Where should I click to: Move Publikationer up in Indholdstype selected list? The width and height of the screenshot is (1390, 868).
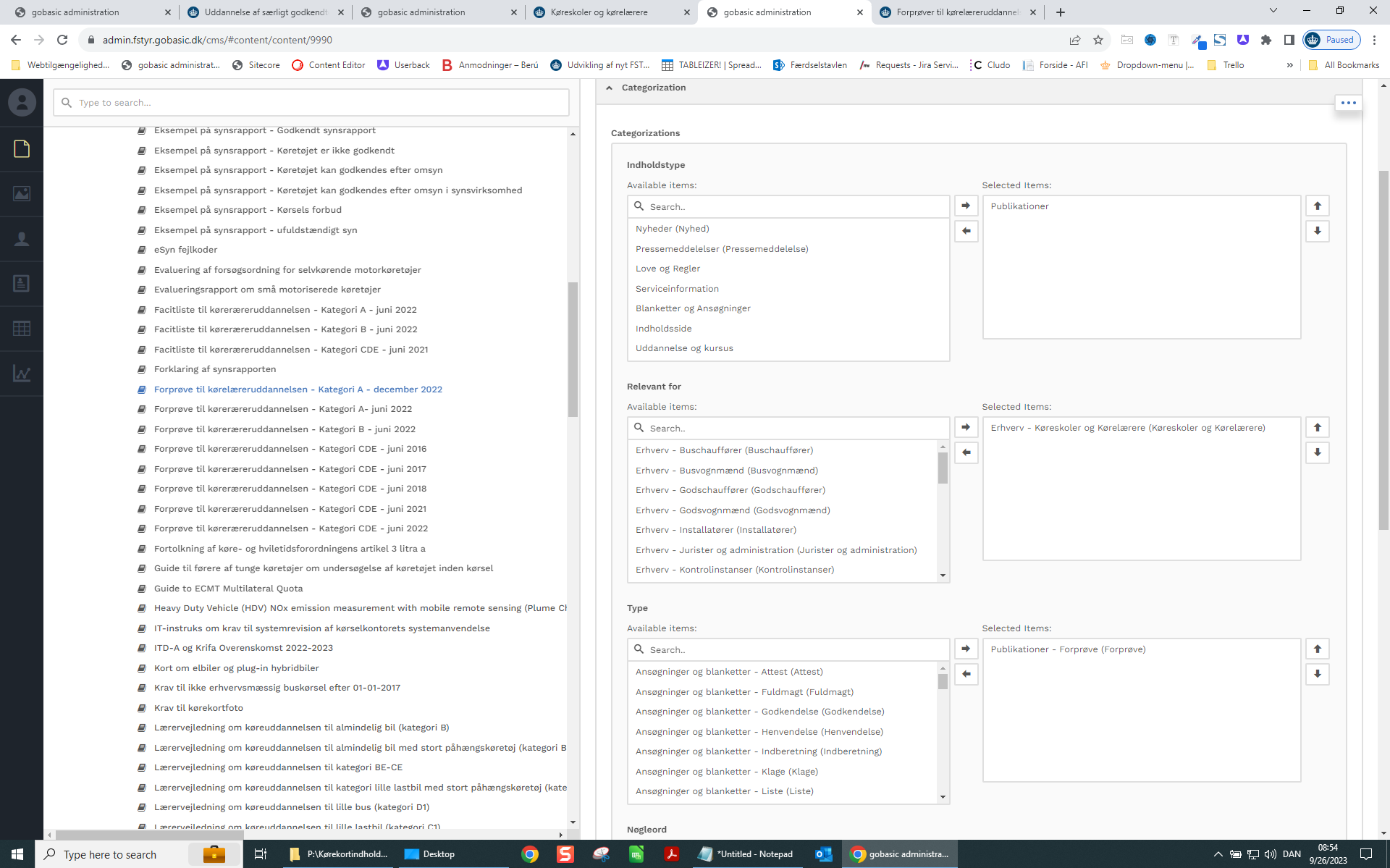click(x=1317, y=206)
